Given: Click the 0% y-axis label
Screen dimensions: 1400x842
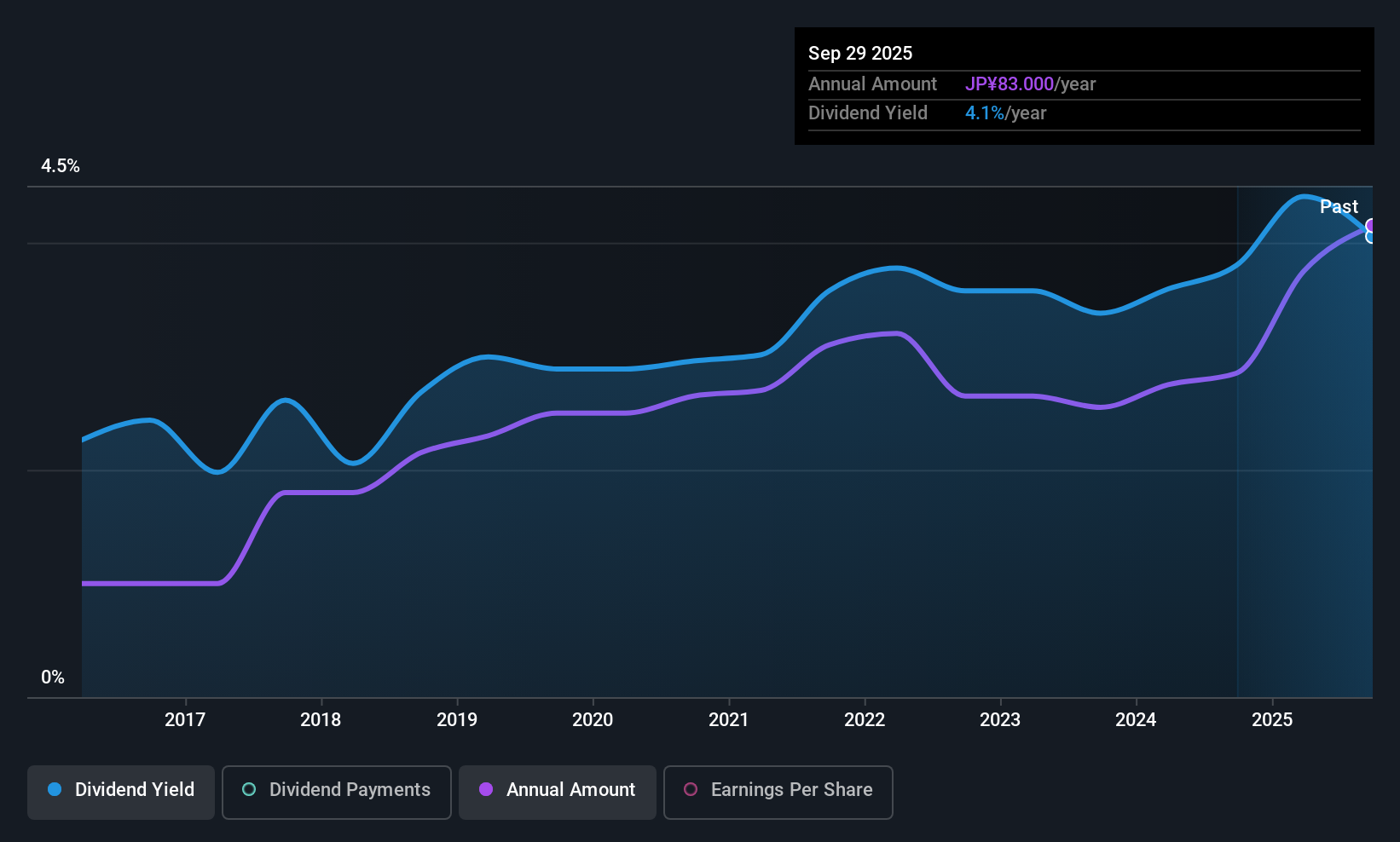Looking at the screenshot, I should click(x=53, y=678).
